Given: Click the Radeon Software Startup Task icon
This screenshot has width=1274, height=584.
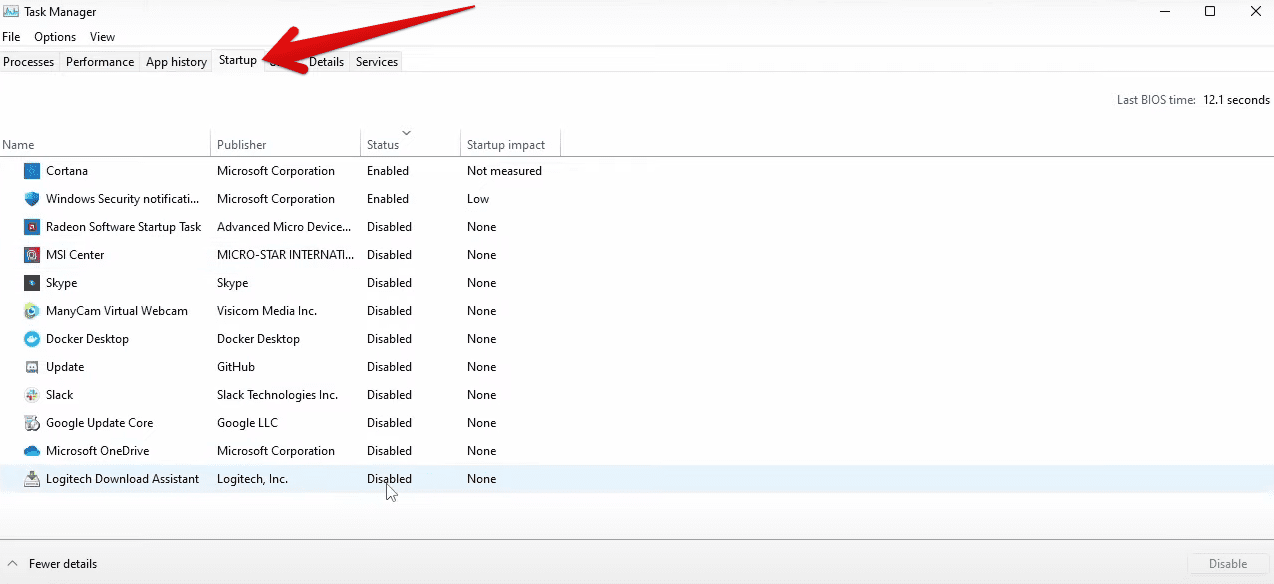Looking at the screenshot, I should [31, 227].
